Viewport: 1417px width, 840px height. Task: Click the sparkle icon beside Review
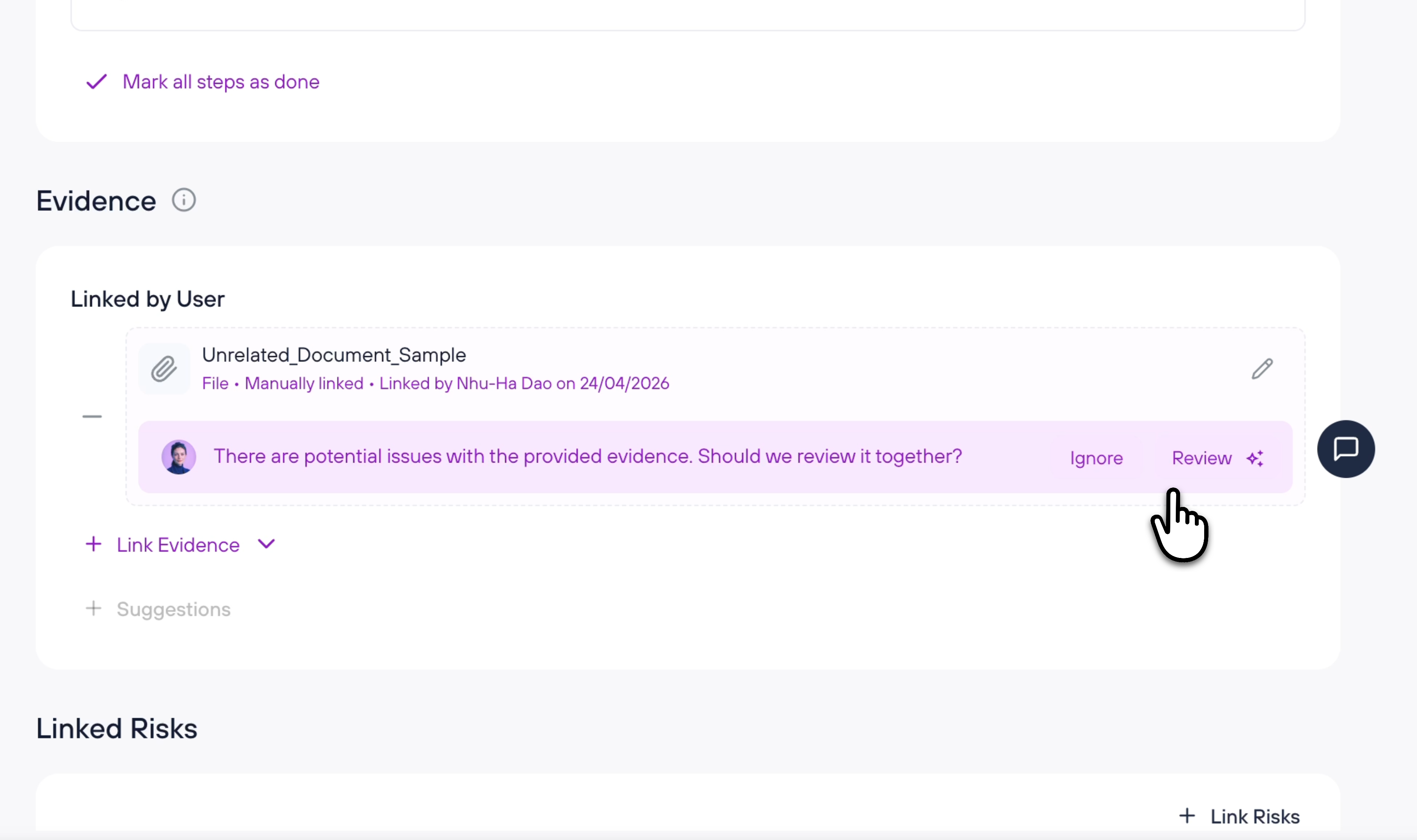coord(1255,458)
